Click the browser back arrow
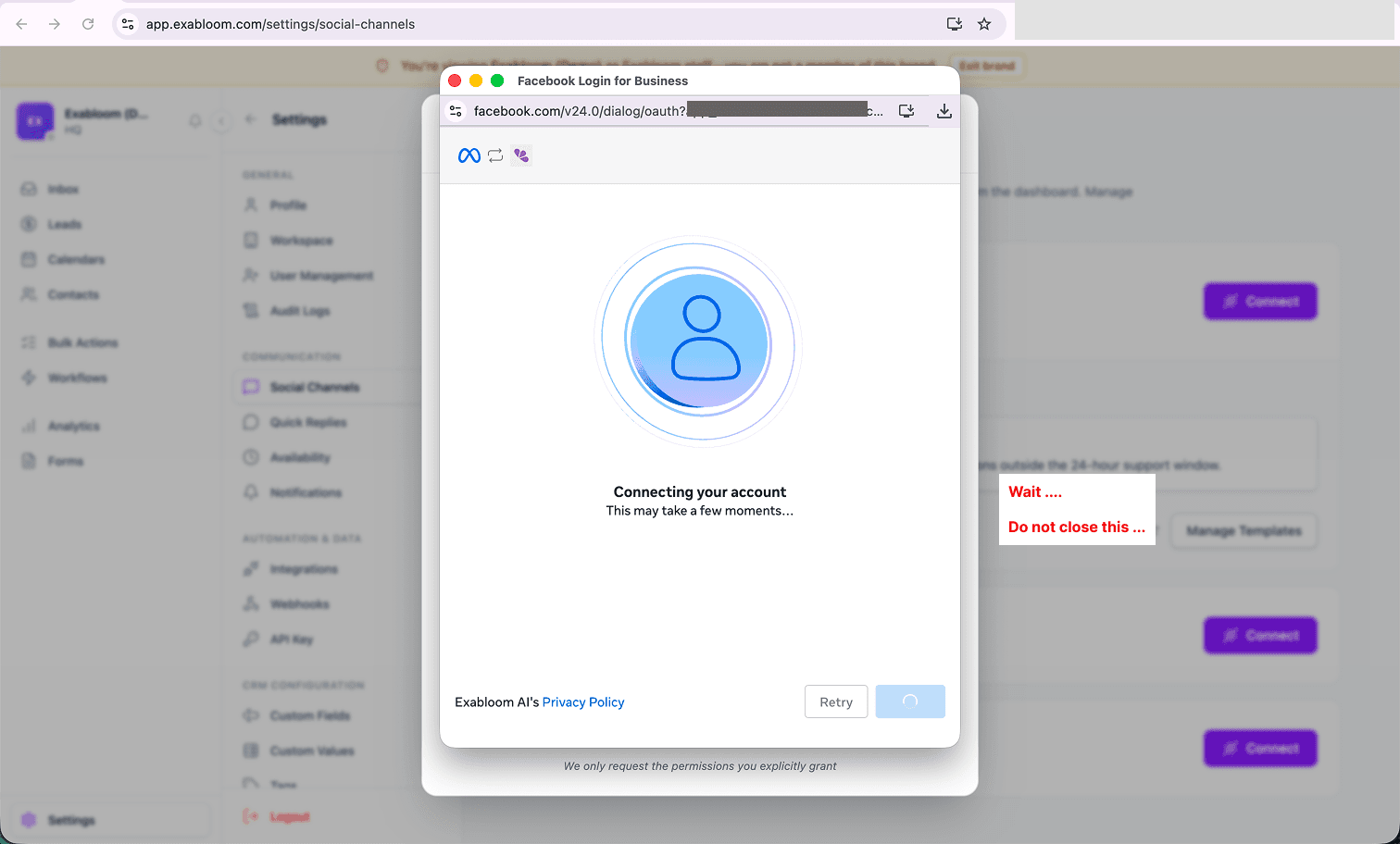The image size is (1400, 844). click(21, 24)
